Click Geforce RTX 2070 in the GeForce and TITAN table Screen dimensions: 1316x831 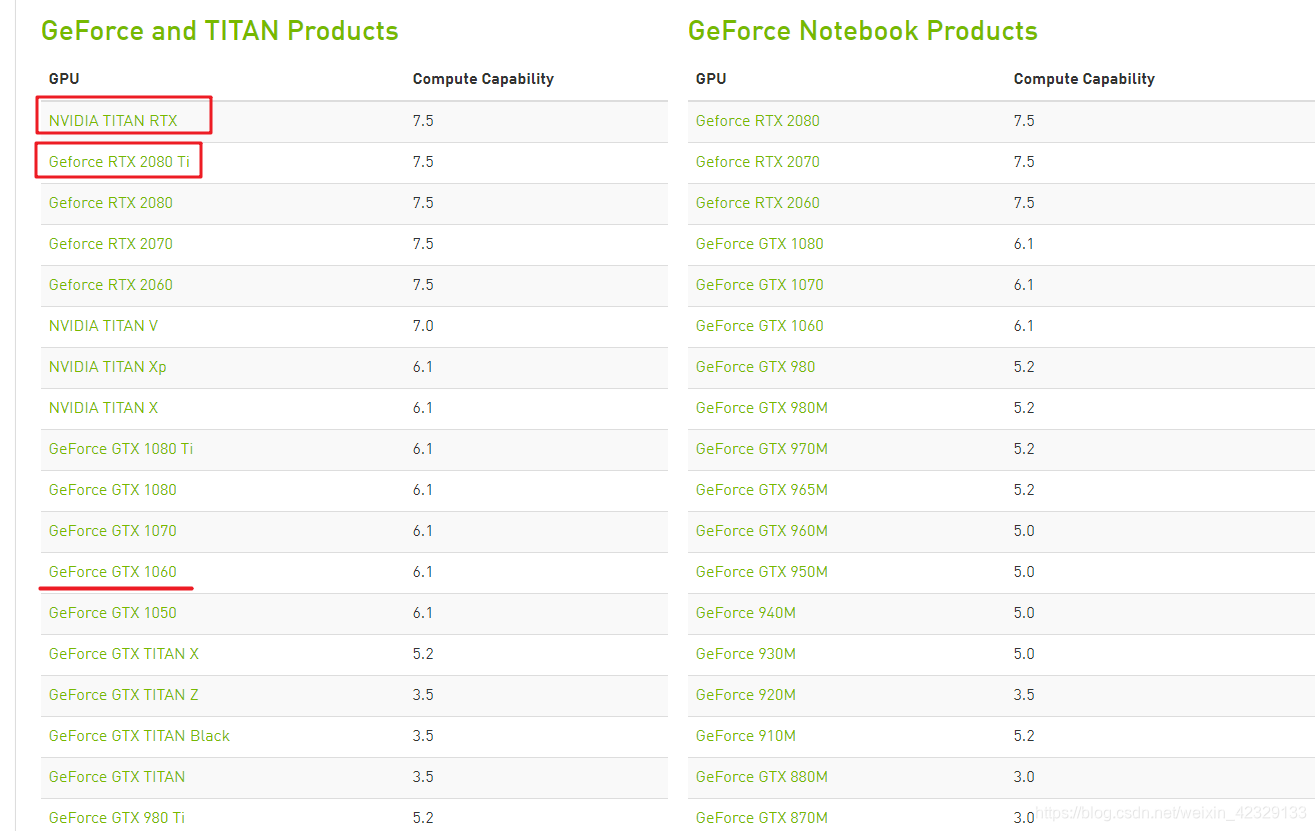111,244
